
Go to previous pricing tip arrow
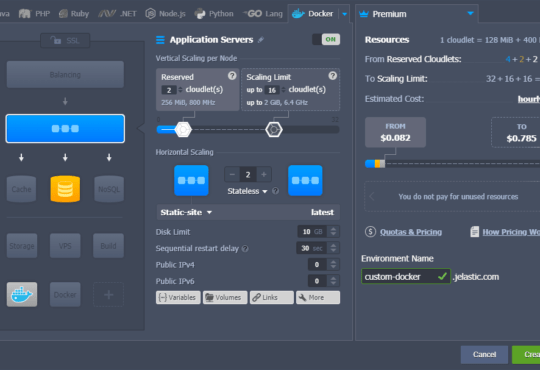point(372,196)
